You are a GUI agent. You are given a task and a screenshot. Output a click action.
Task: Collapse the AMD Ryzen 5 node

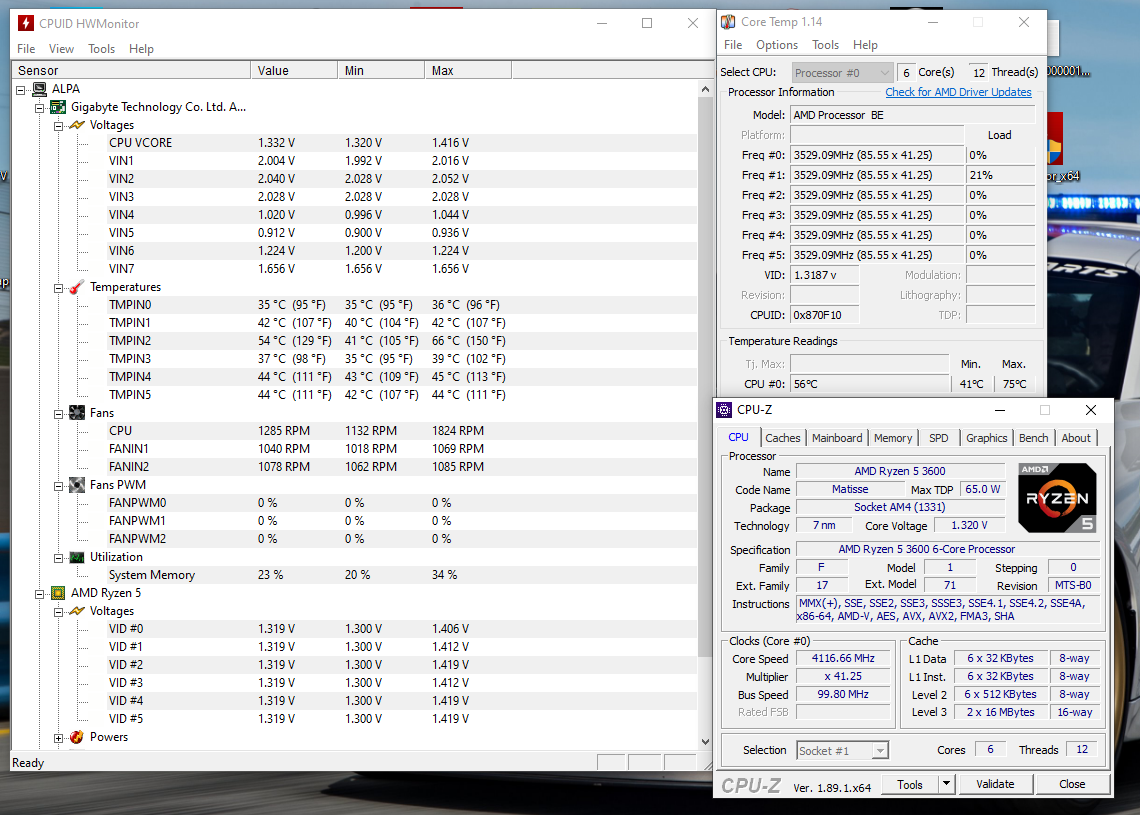click(39, 594)
